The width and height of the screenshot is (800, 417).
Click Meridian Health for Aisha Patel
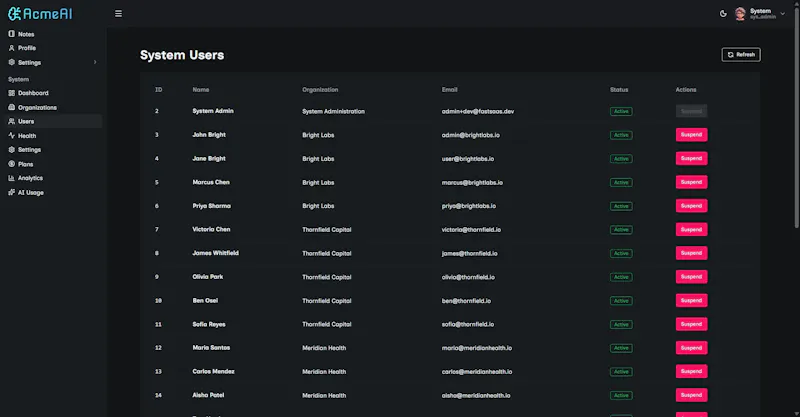click(324, 396)
